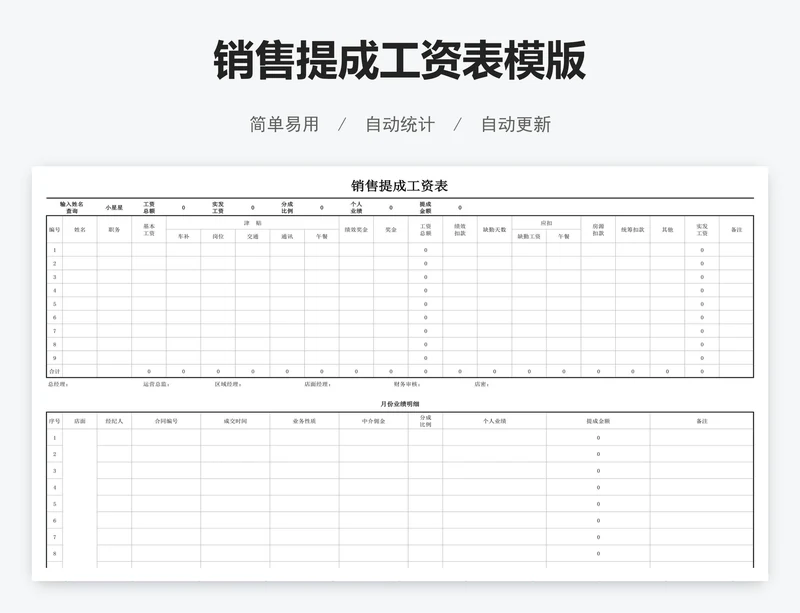Click the 津贴 merged header cell
This screenshot has height=613, width=800.
[x=253, y=223]
